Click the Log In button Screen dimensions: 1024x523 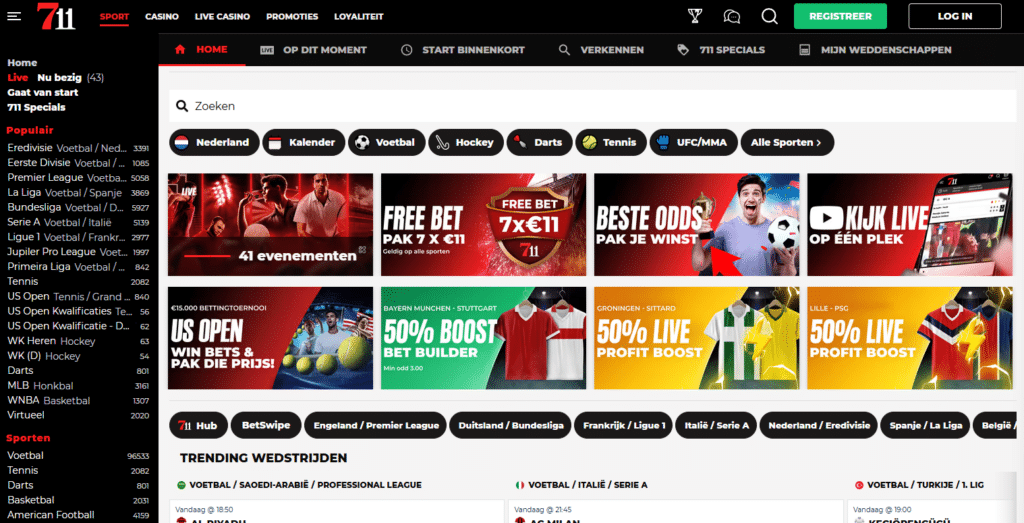(955, 16)
